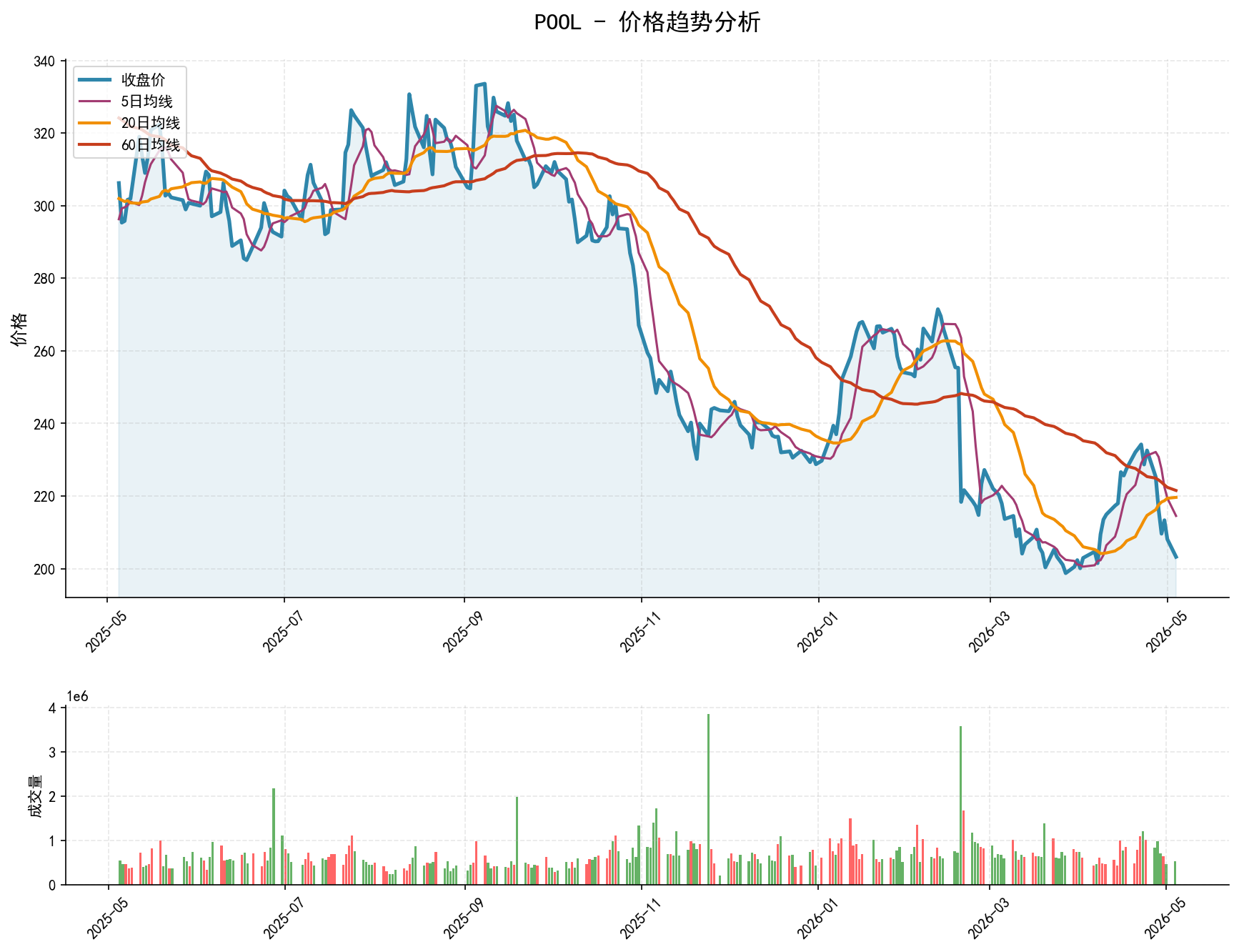
Task: Click the volume axis tick 2
Action: pyautogui.click(x=52, y=797)
